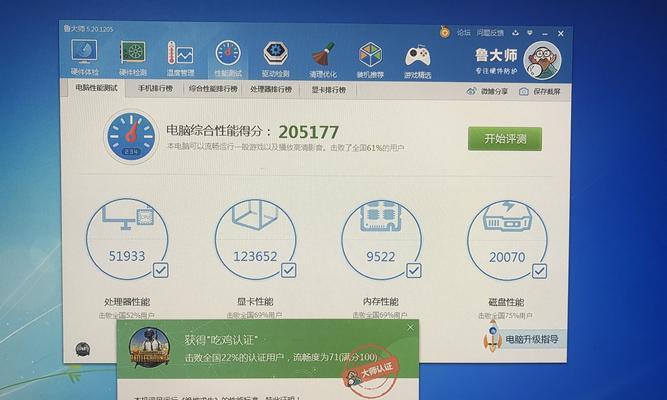The image size is (667, 400).
Task: Click the memory chip icon above 9522
Action: pyautogui.click(x=381, y=216)
